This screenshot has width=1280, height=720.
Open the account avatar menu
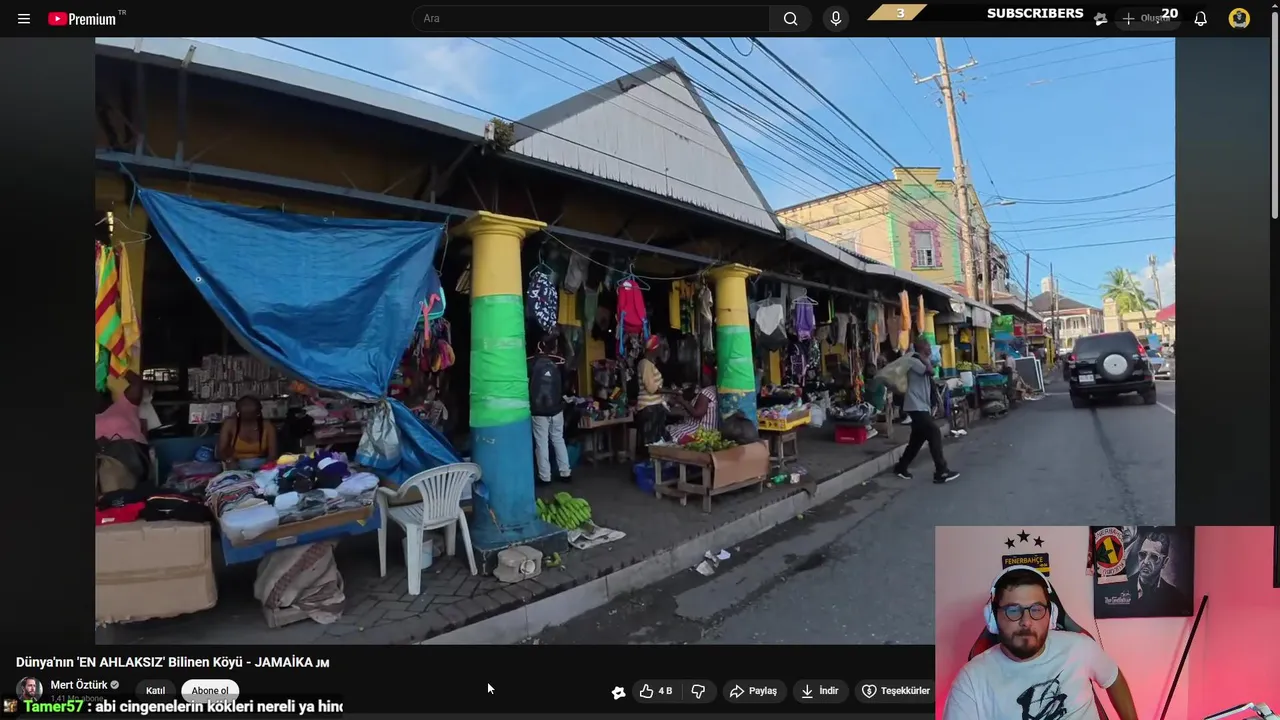pos(1239,18)
